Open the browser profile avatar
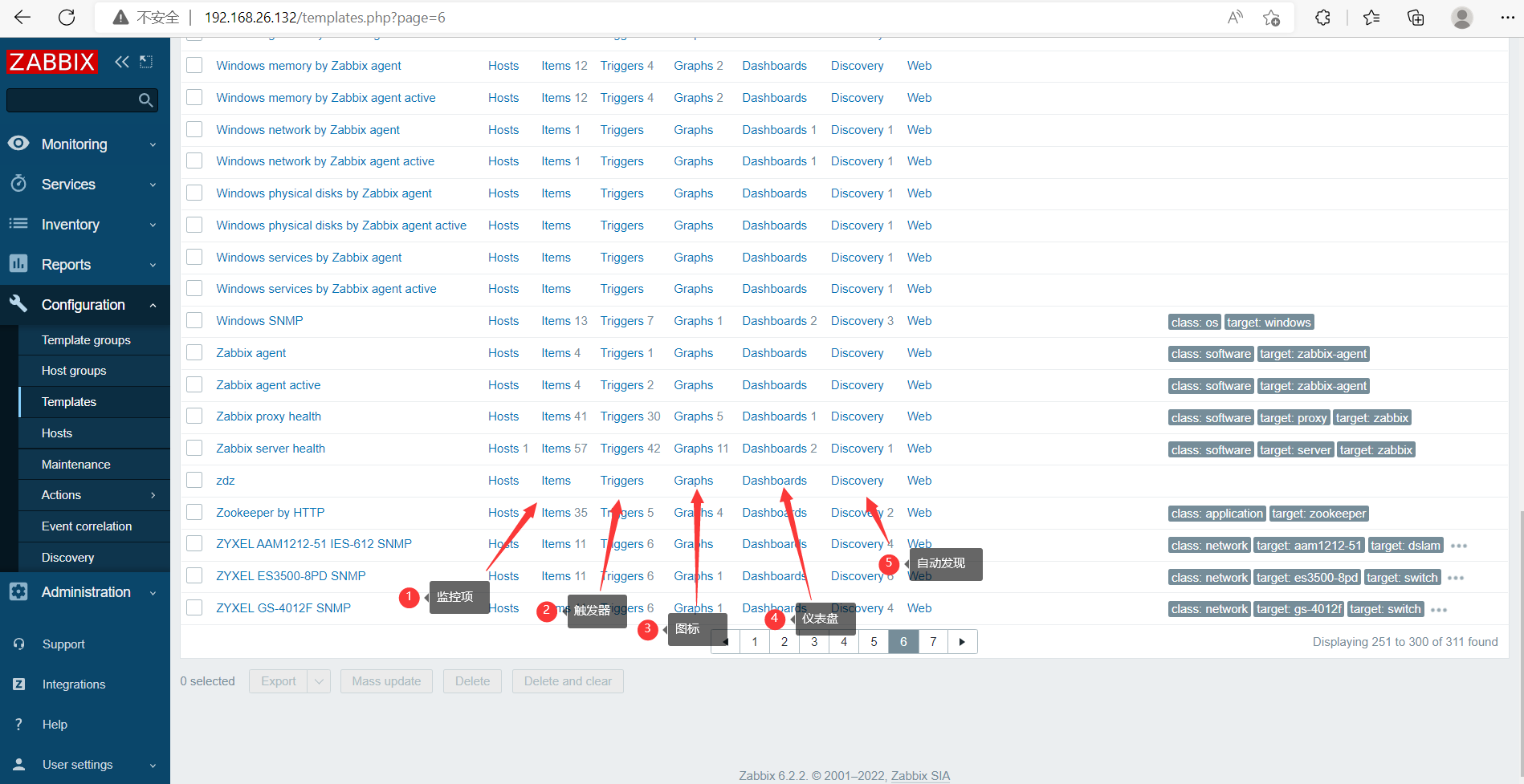 (1462, 18)
